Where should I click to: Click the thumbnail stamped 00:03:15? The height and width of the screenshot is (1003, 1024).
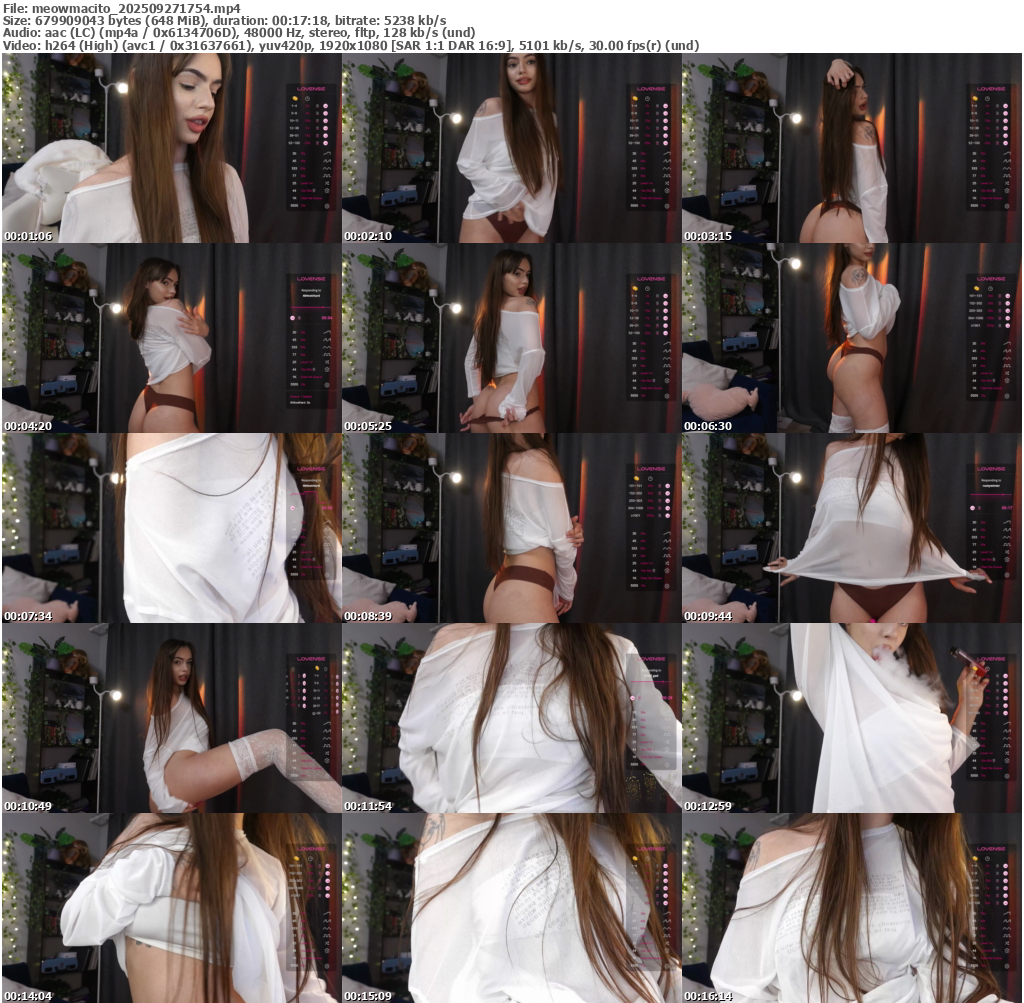[x=851, y=148]
